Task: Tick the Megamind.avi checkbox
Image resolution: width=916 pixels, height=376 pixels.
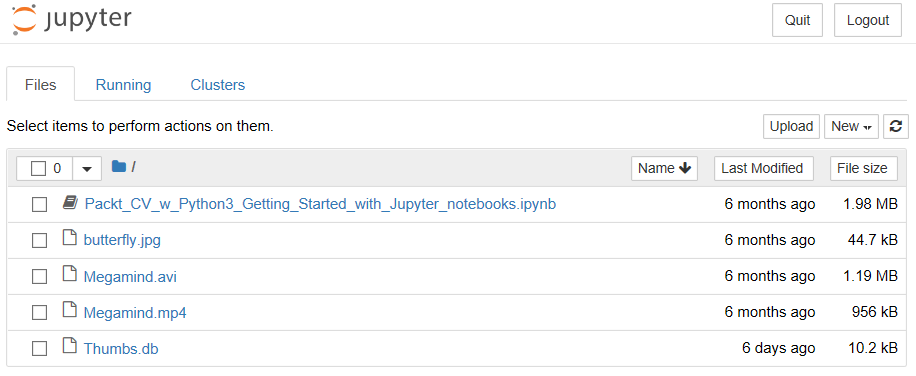Action: pos(39,277)
